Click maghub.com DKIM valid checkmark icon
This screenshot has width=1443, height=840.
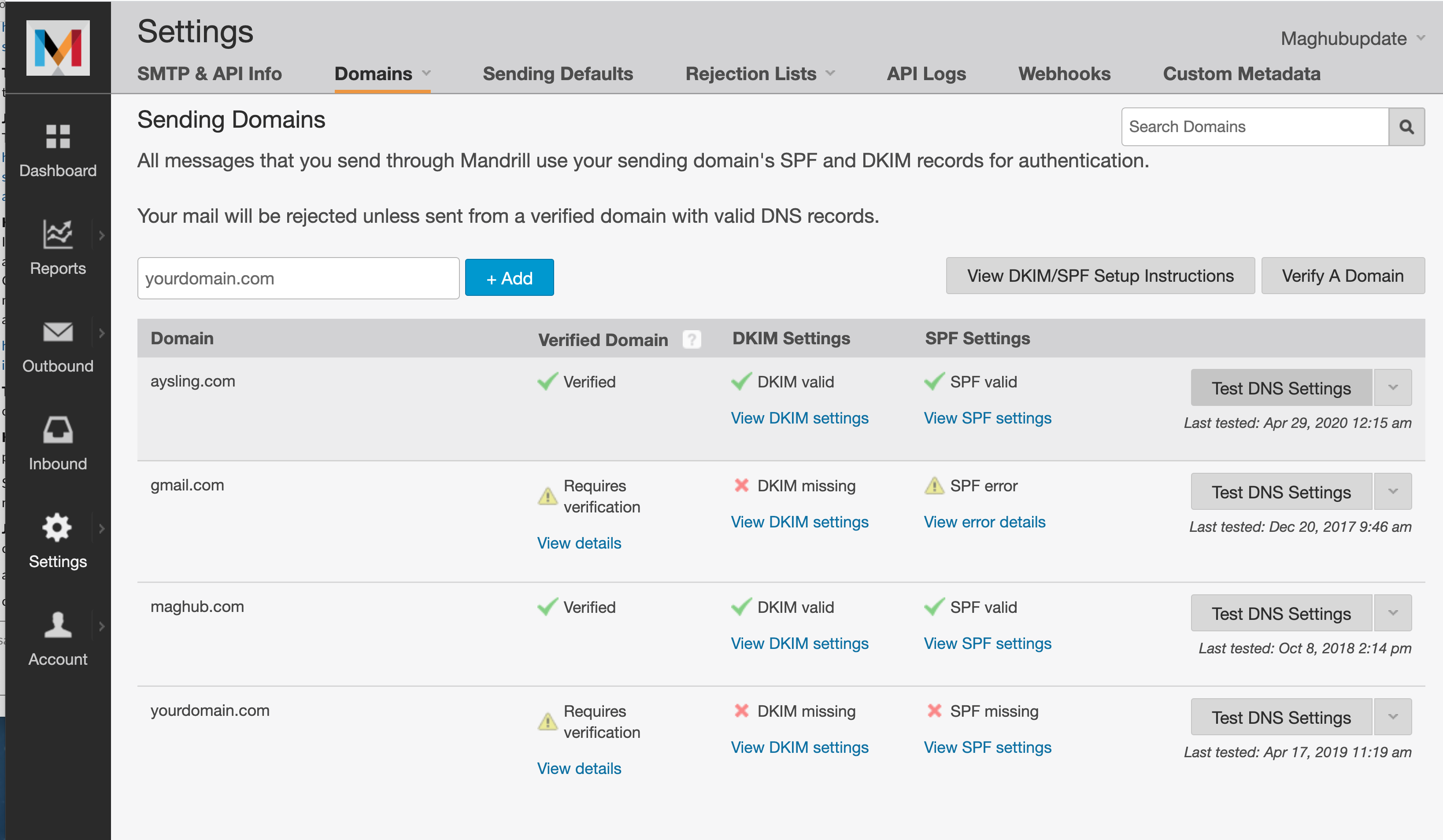pyautogui.click(x=742, y=607)
